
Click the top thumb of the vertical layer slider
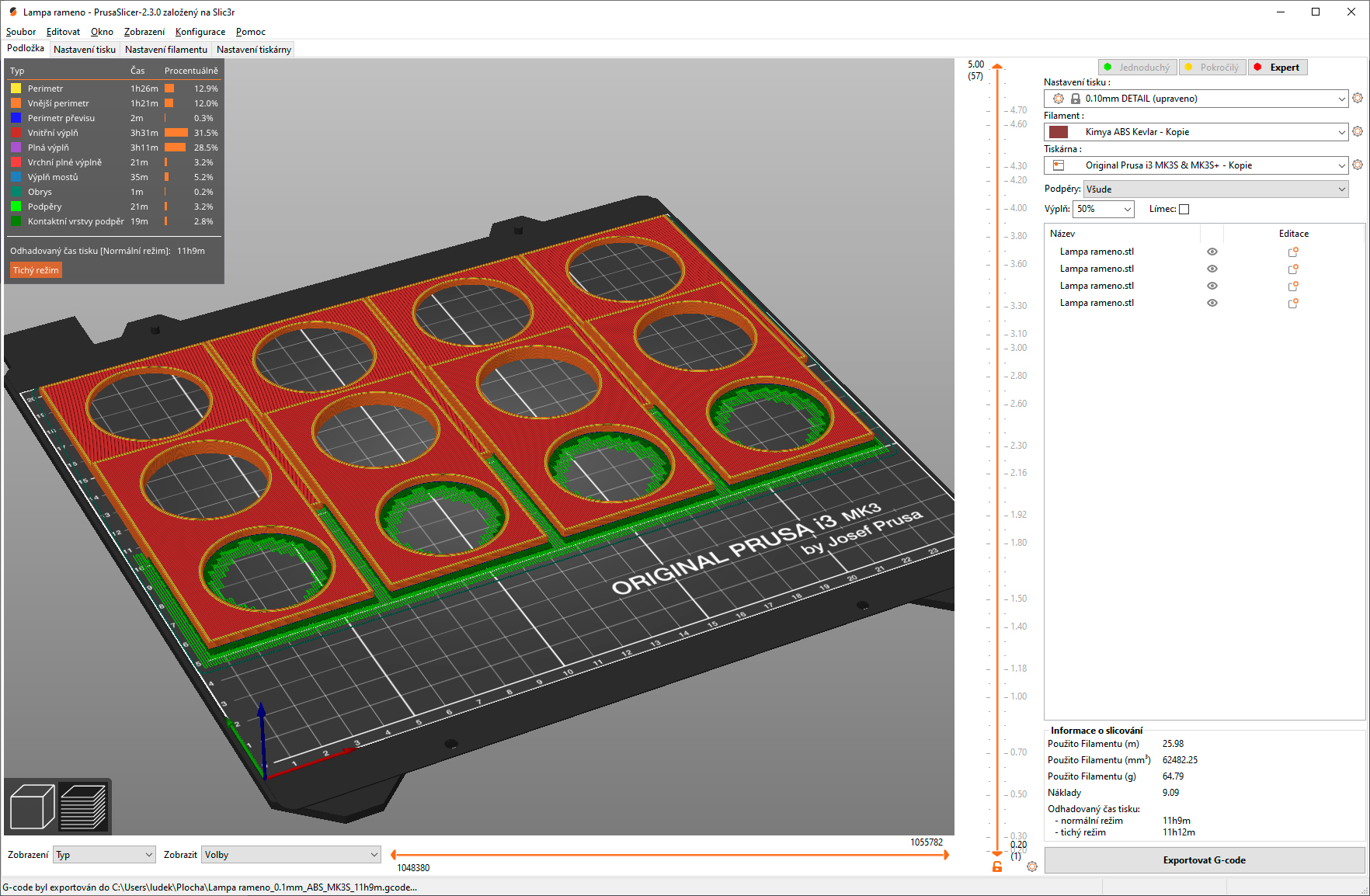coord(997,68)
